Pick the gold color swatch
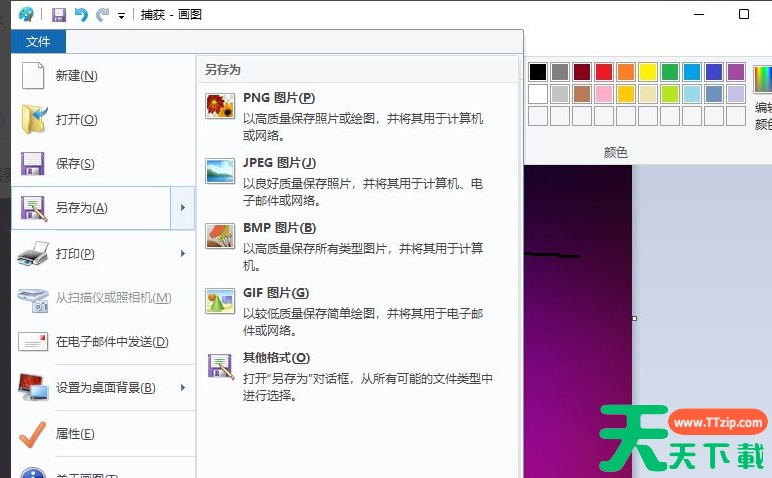 [626, 94]
